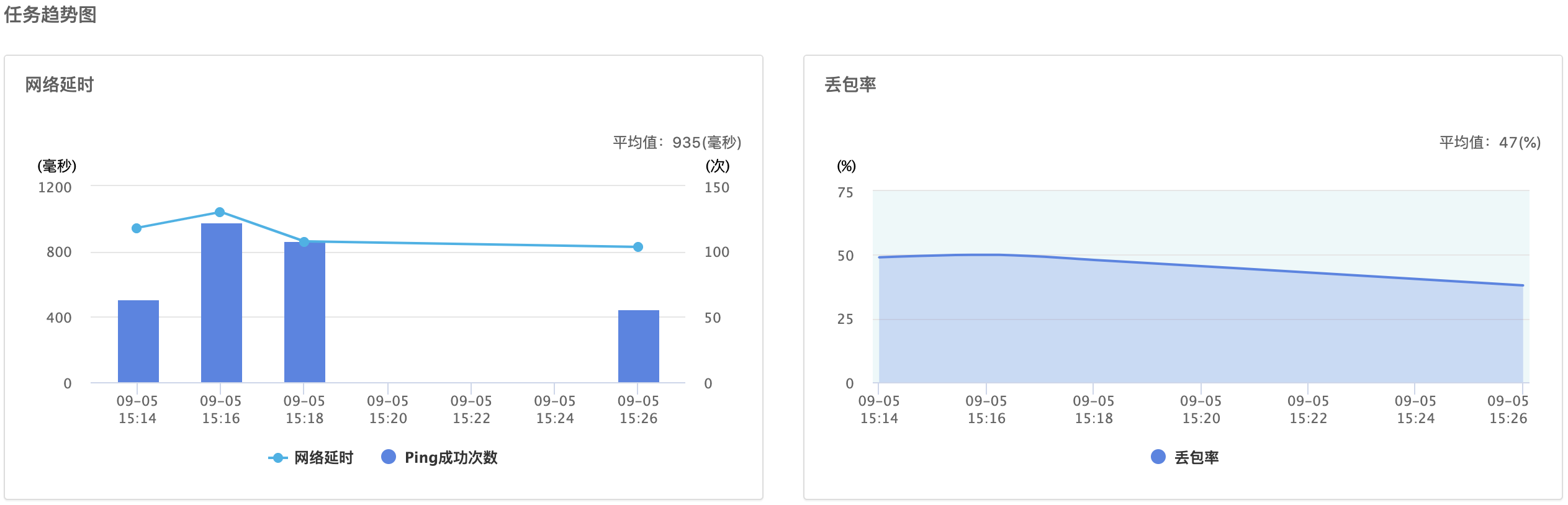The height and width of the screenshot is (505, 1568).
Task: Click the latency line point at 15:18
Action: coord(304,242)
